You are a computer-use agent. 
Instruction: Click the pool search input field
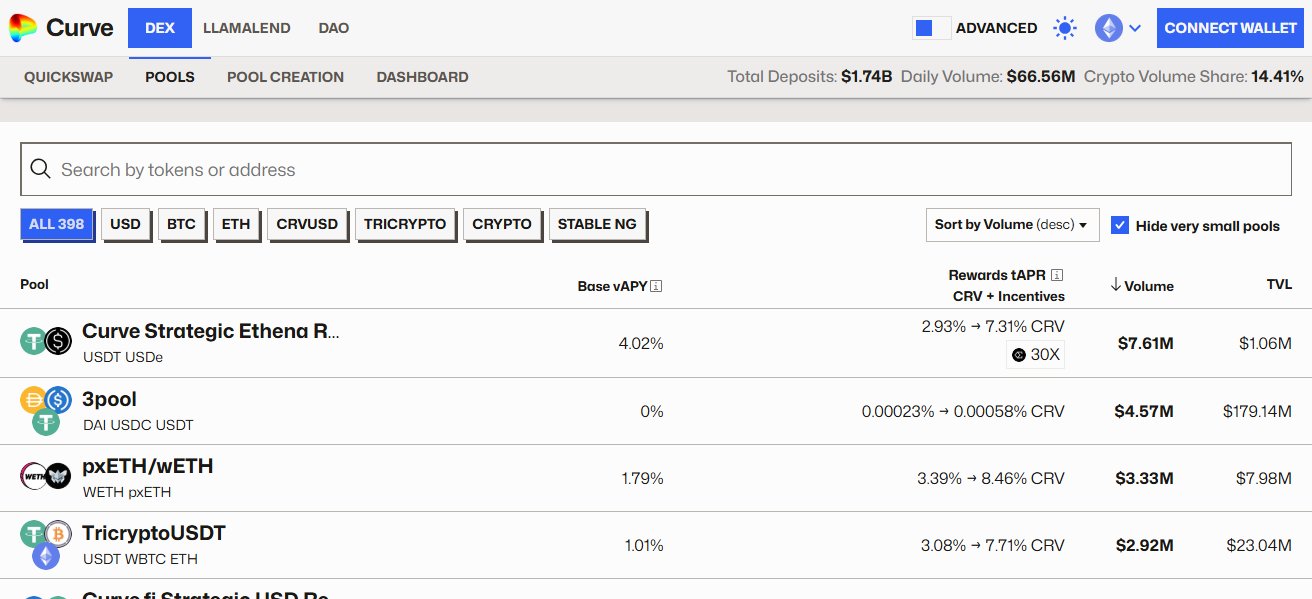(x=656, y=169)
